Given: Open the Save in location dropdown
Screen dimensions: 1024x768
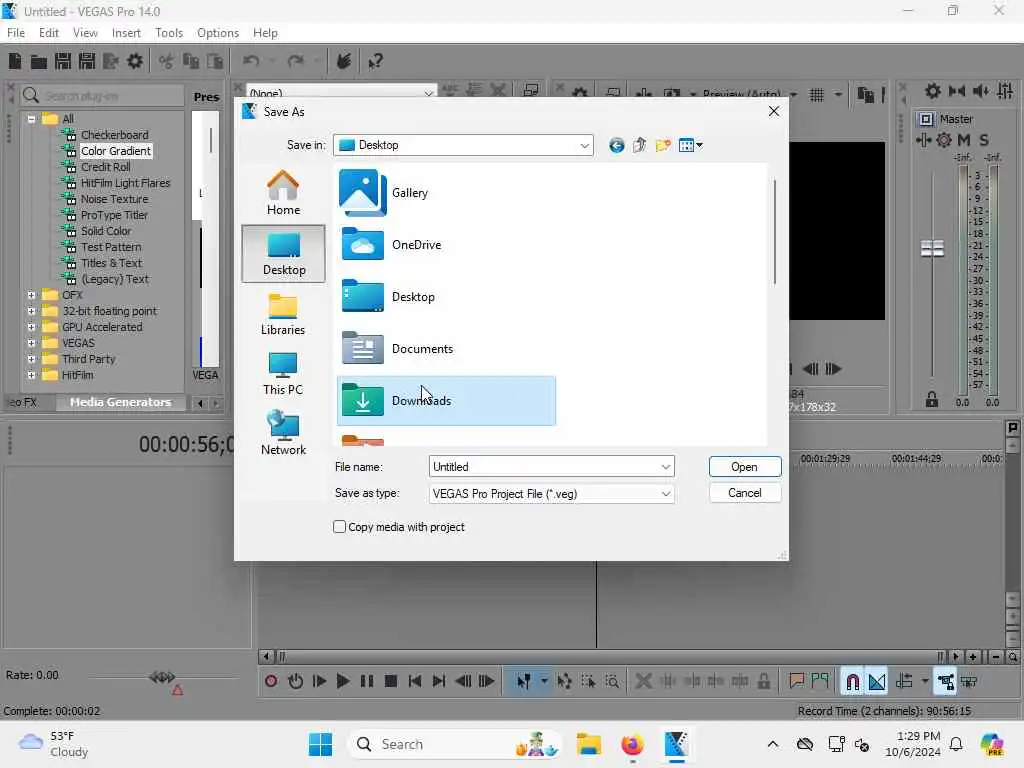Looking at the screenshot, I should point(584,145).
